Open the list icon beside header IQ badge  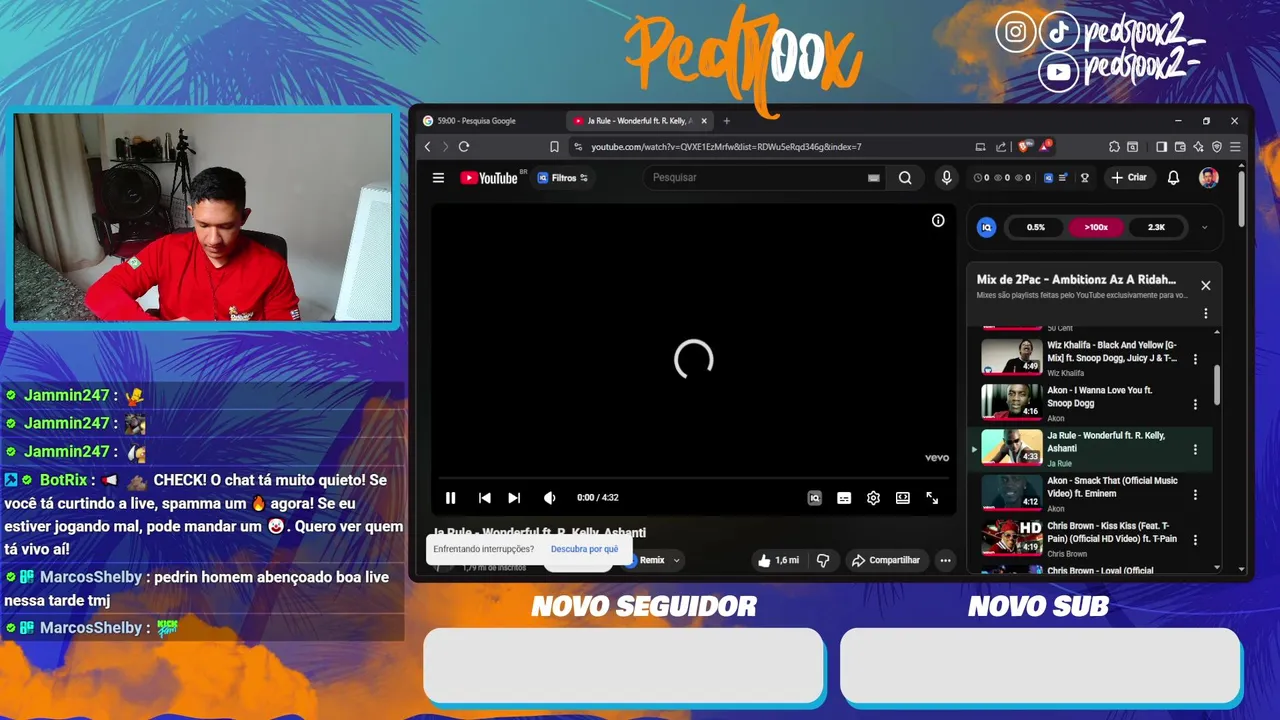1063,178
